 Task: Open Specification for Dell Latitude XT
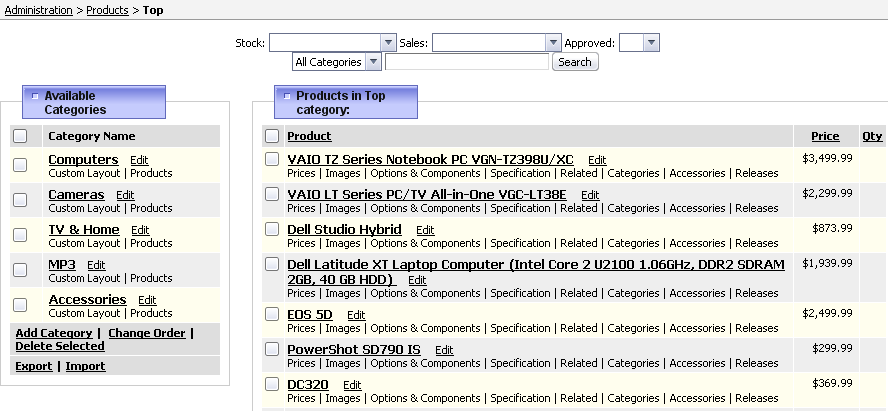(x=520, y=293)
